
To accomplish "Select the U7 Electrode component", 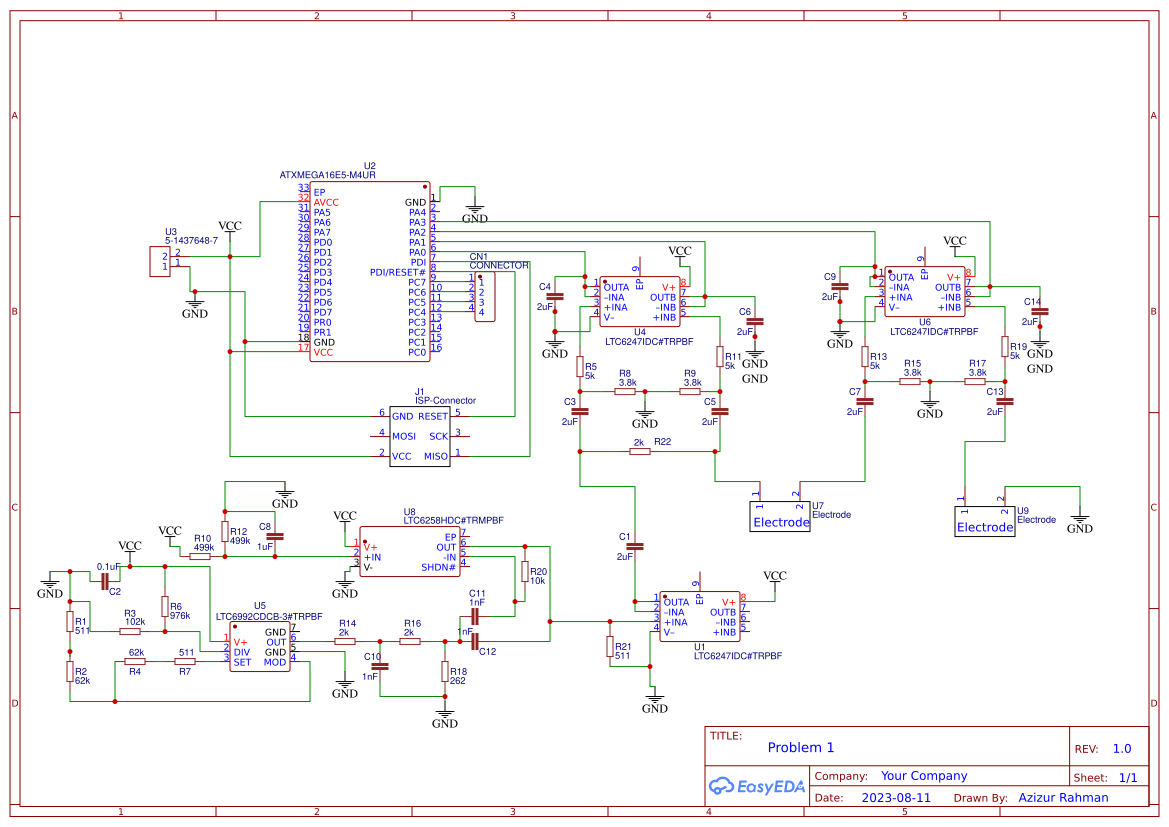I will pos(780,517).
